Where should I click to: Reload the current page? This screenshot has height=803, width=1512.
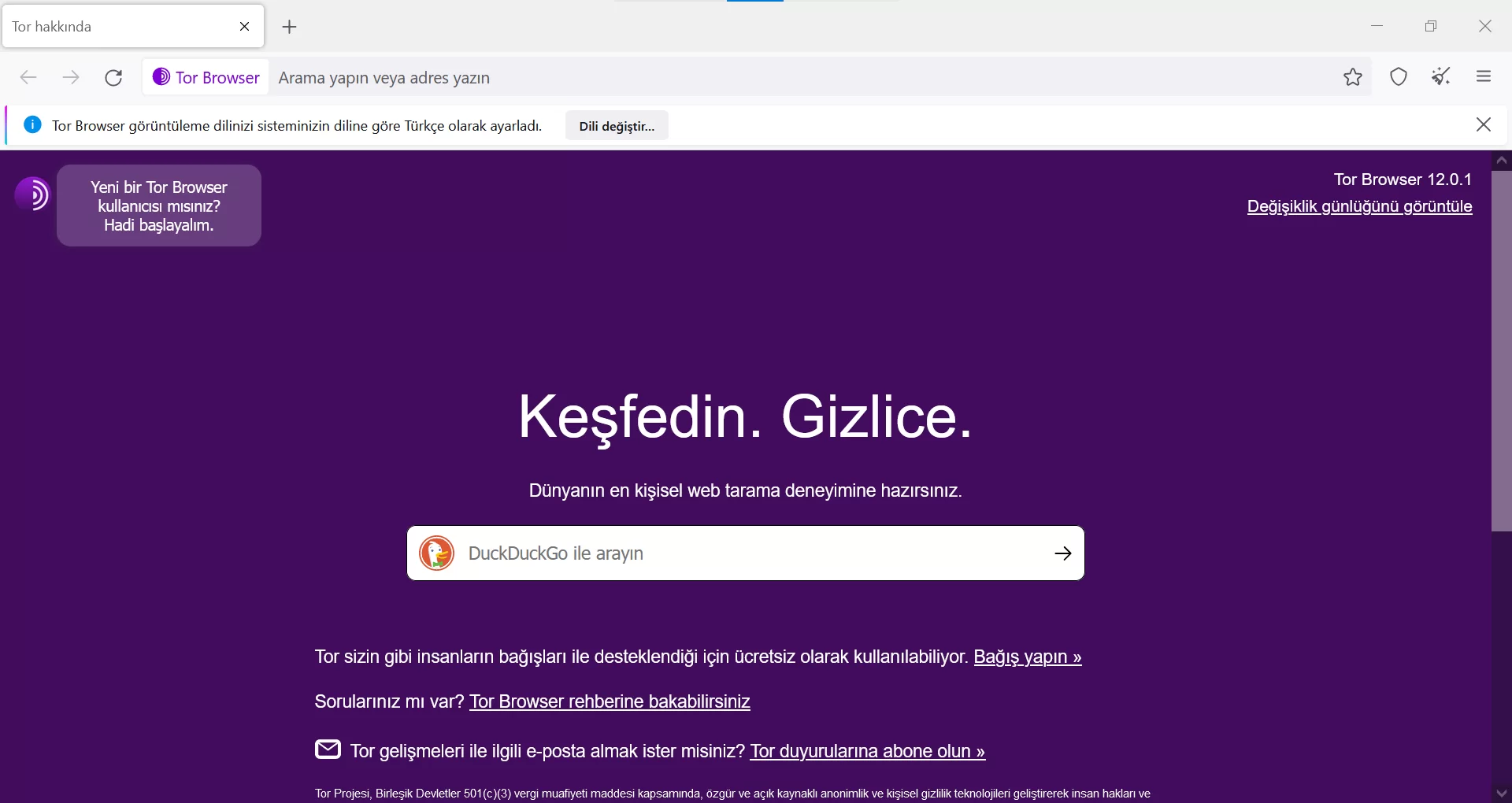pyautogui.click(x=113, y=77)
